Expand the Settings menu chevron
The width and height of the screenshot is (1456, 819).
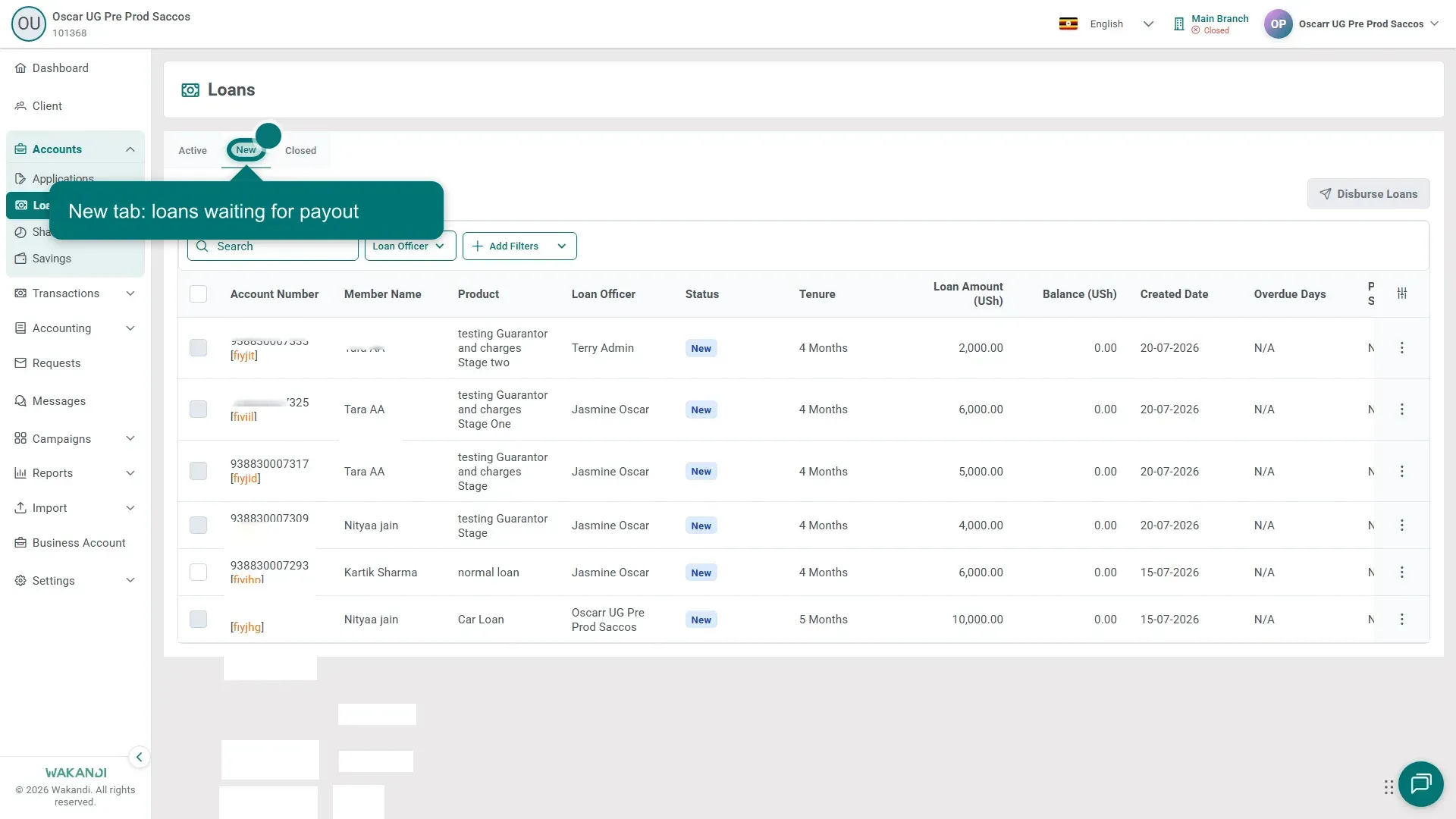click(130, 581)
